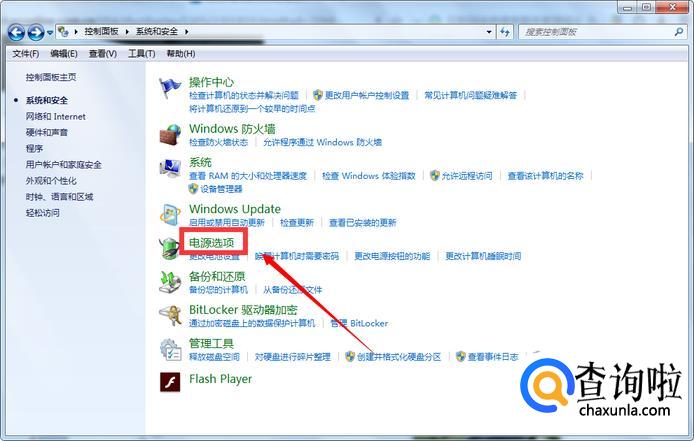Open the 备份和还原 heading
The height and width of the screenshot is (441, 694).
tap(217, 276)
